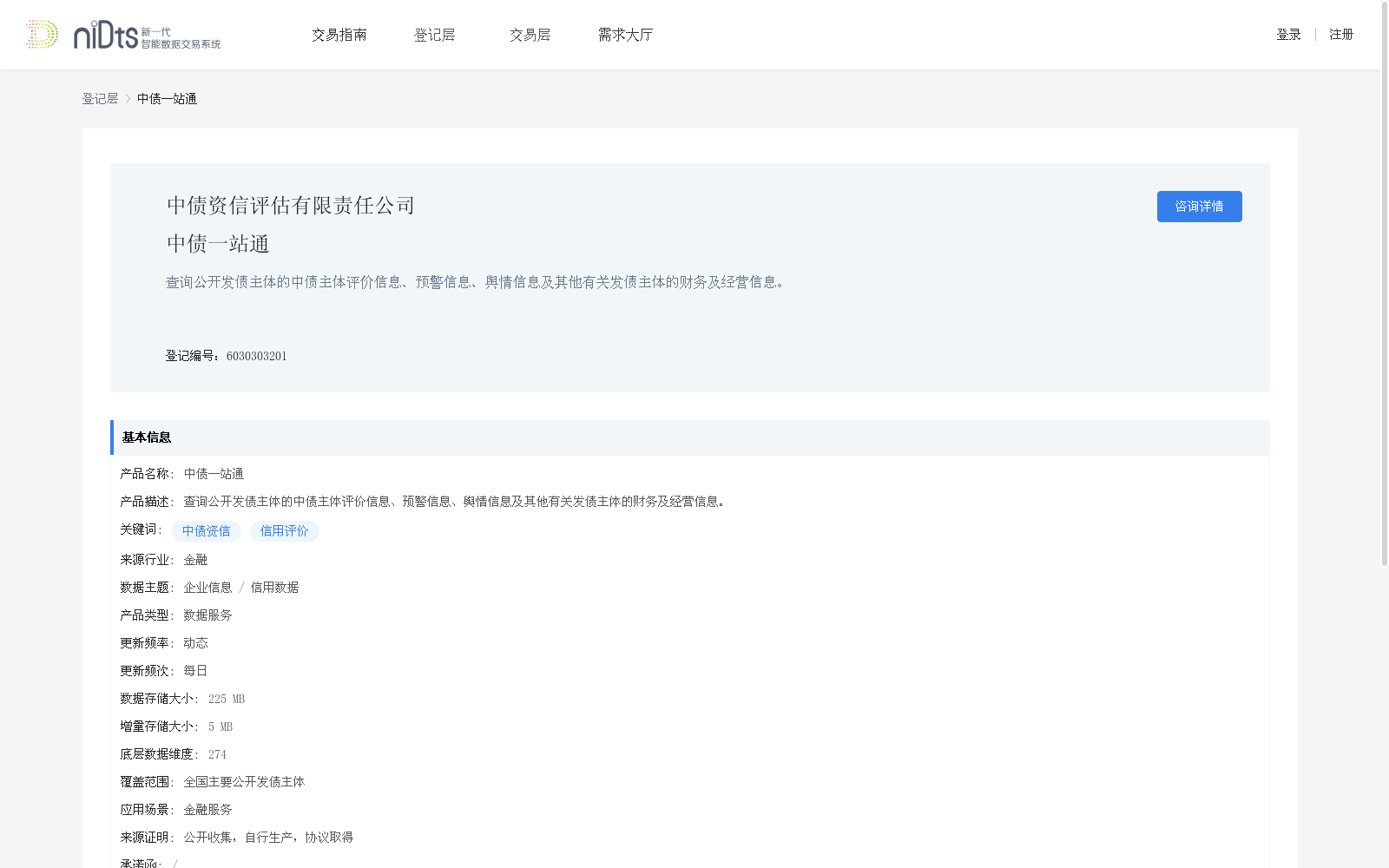Image resolution: width=1389 pixels, height=868 pixels.
Task: Click the 金融服务 application scenario value
Action: tap(207, 810)
